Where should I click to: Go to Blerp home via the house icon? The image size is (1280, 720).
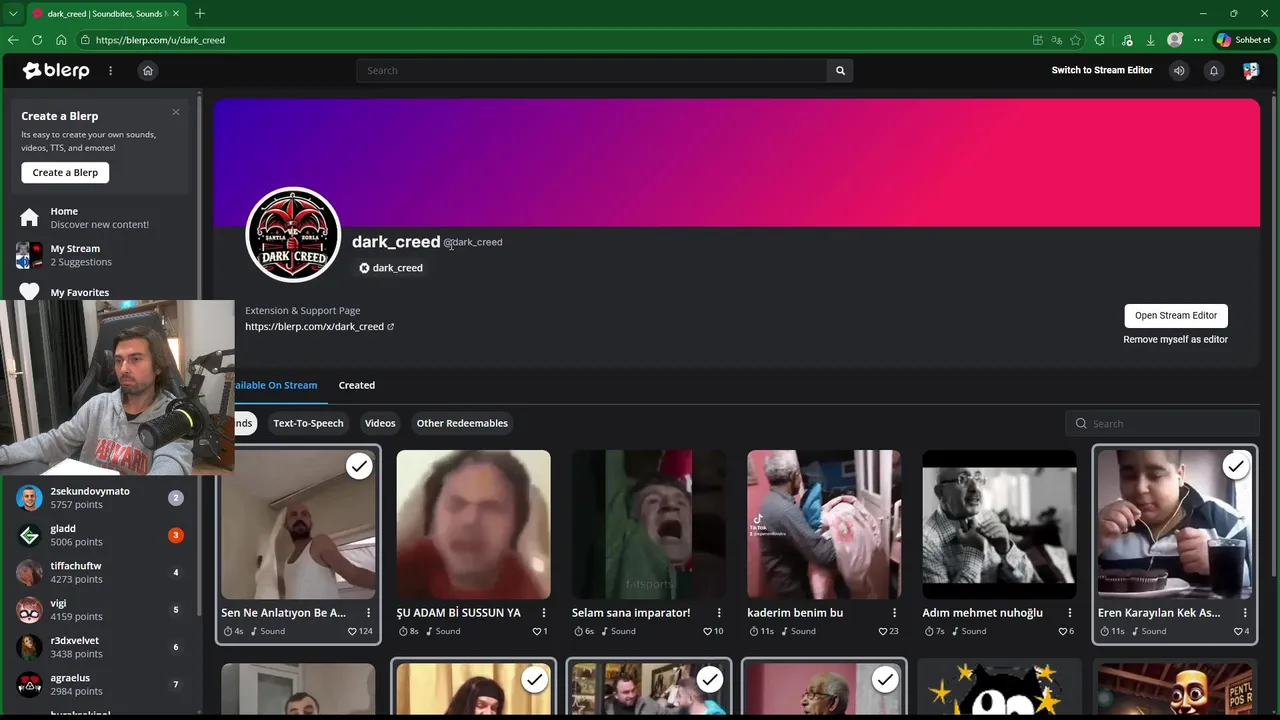[x=148, y=71]
